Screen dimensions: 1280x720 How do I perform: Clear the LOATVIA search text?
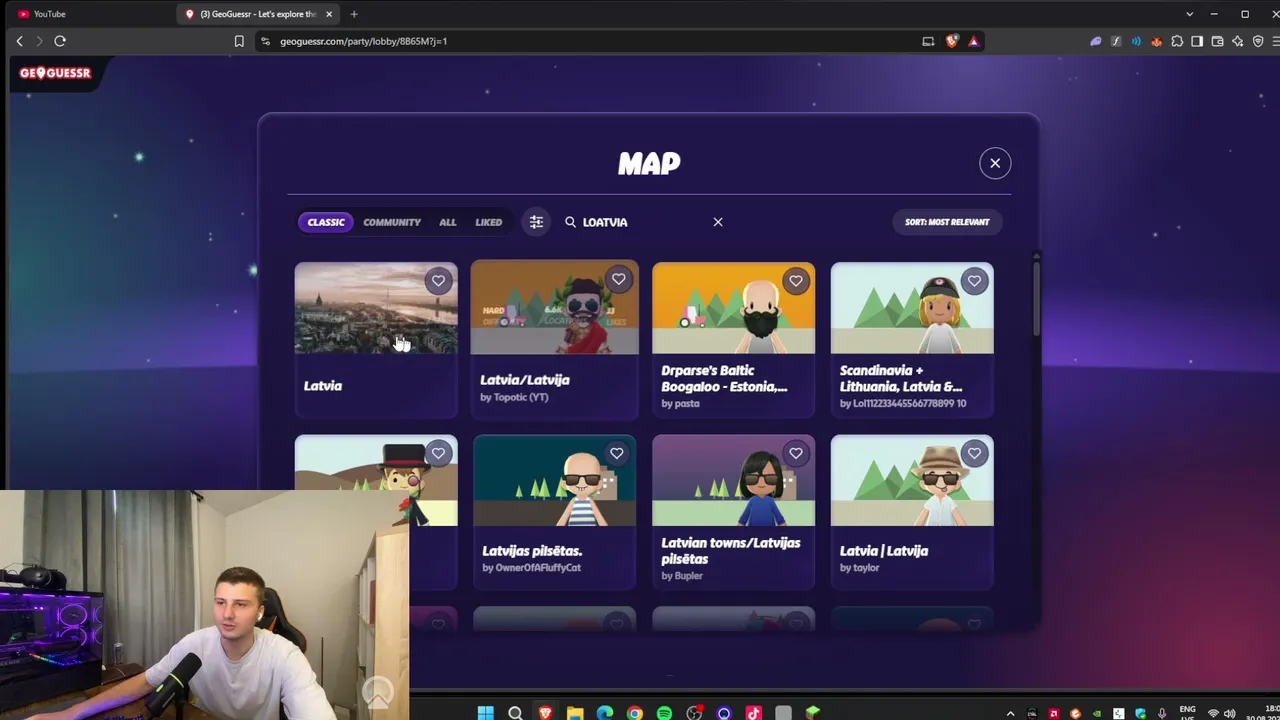(718, 222)
